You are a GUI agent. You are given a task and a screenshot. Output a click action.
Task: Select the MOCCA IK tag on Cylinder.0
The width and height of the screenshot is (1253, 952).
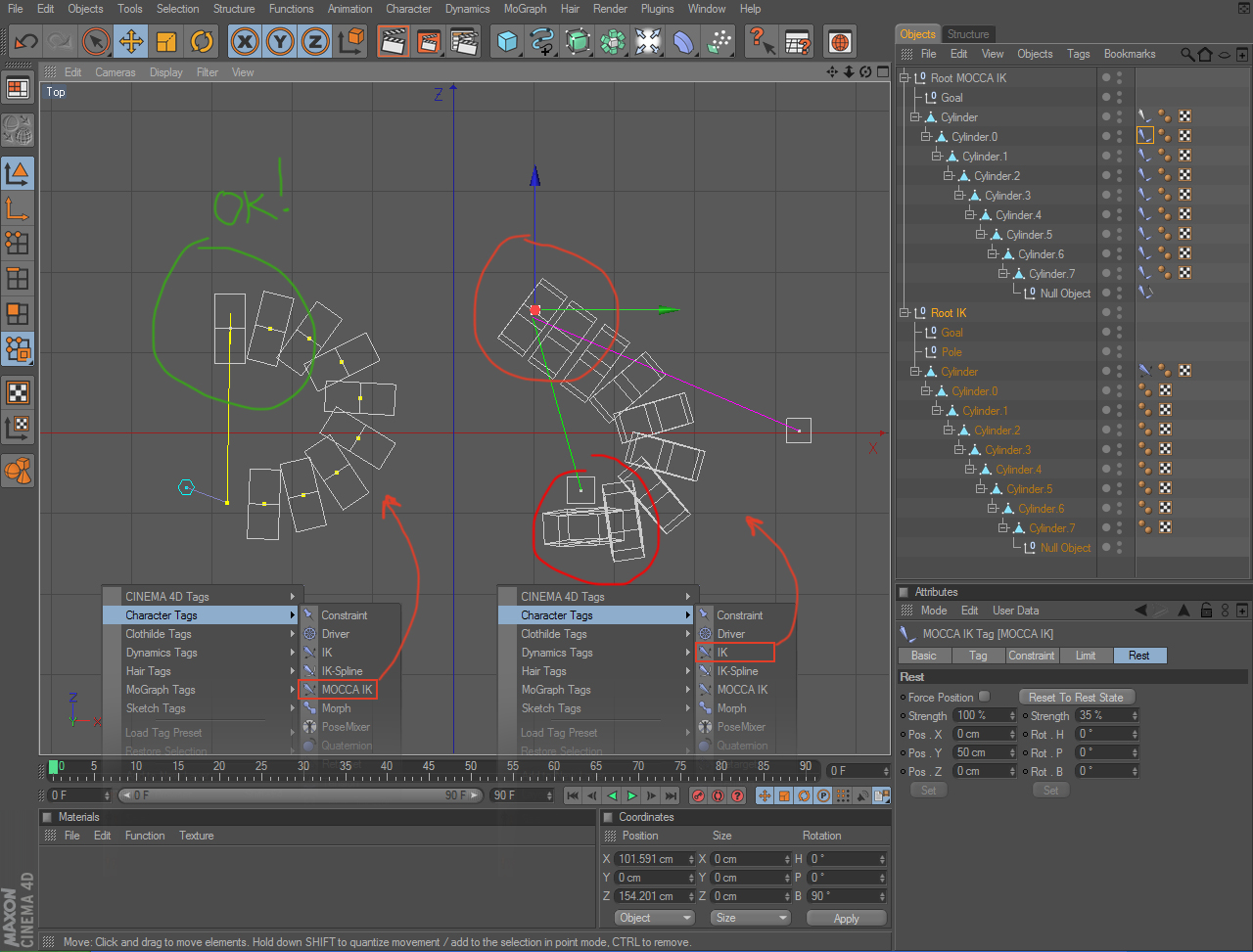tap(1144, 136)
